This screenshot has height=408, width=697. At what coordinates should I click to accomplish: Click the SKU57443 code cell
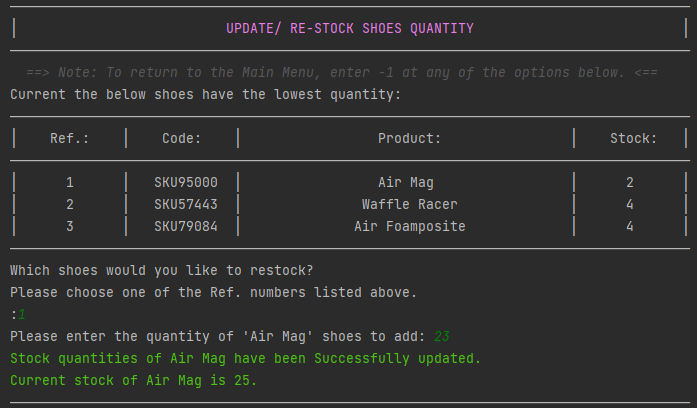(x=186, y=204)
